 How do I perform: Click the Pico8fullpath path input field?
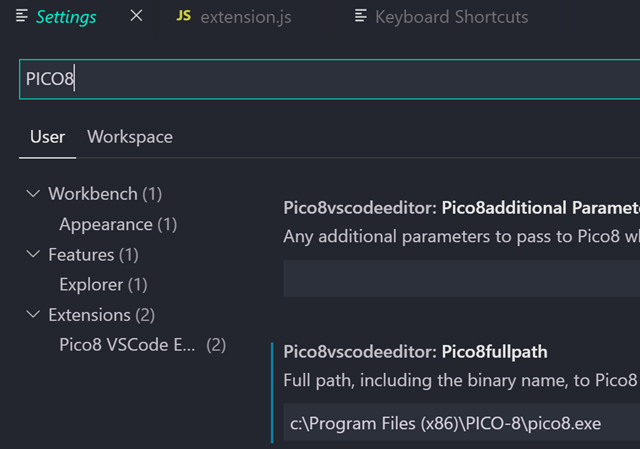[462, 423]
